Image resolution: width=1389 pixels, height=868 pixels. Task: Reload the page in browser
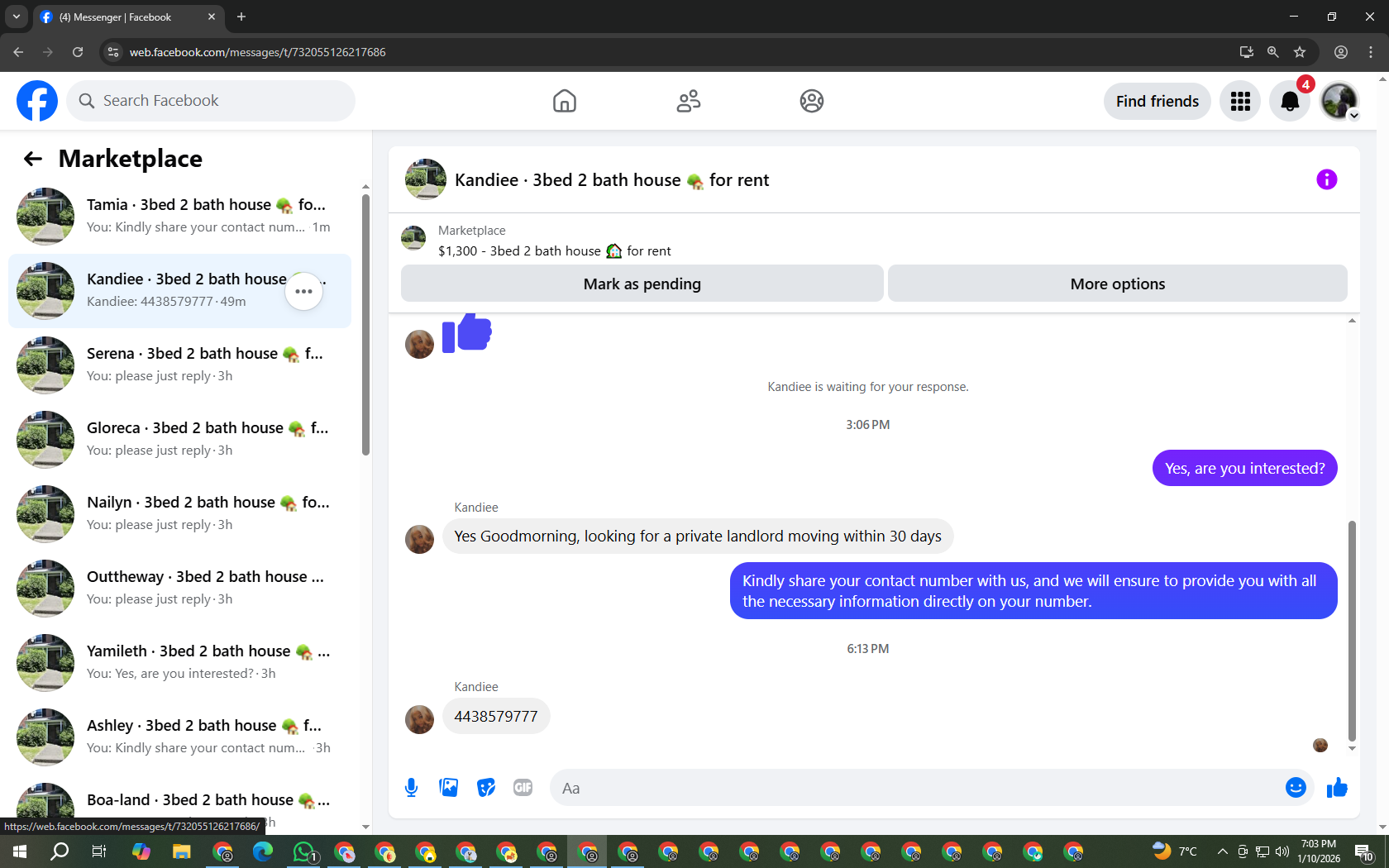(x=78, y=52)
